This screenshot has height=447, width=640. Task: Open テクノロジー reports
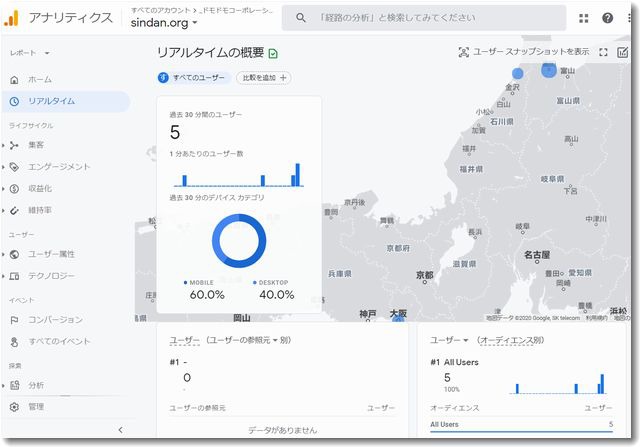pos(51,276)
